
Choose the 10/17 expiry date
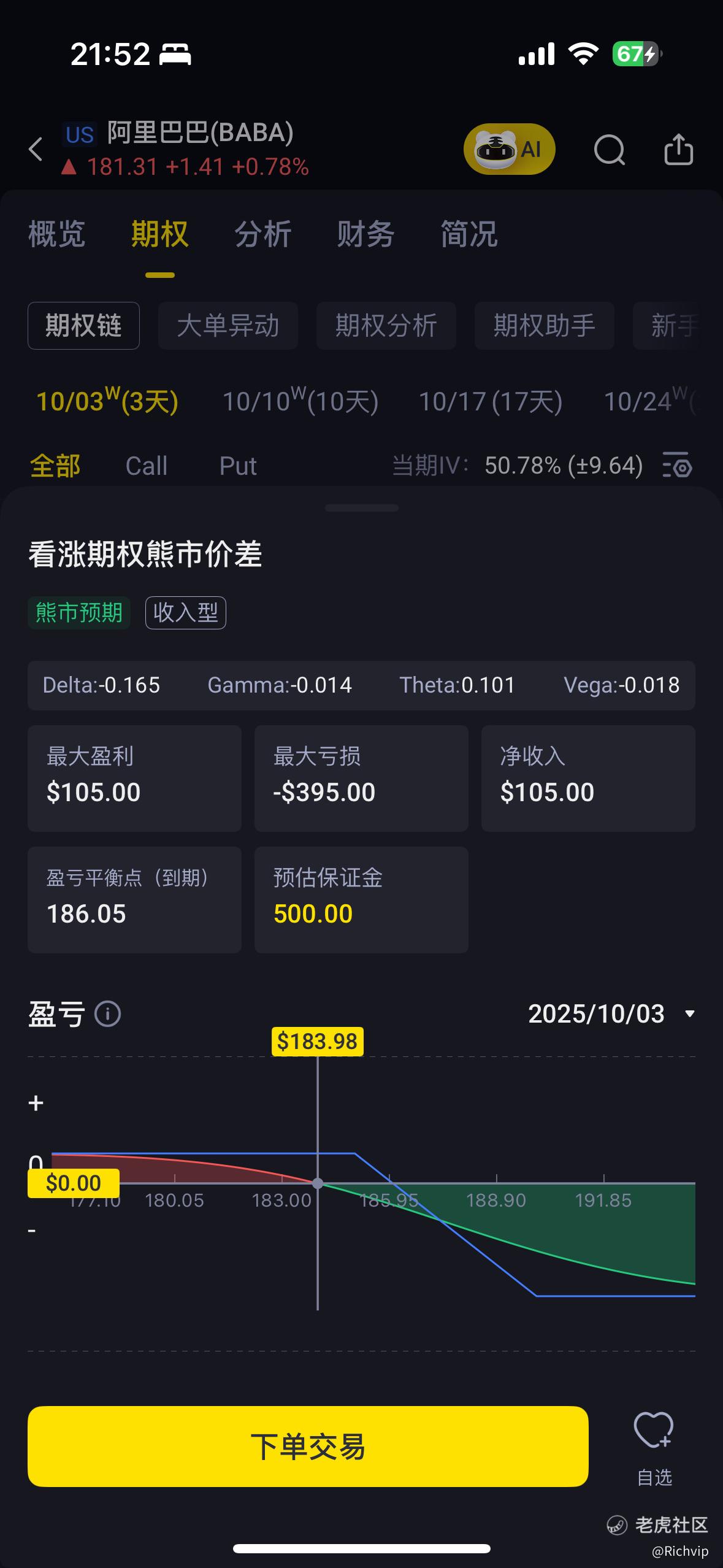click(x=490, y=401)
